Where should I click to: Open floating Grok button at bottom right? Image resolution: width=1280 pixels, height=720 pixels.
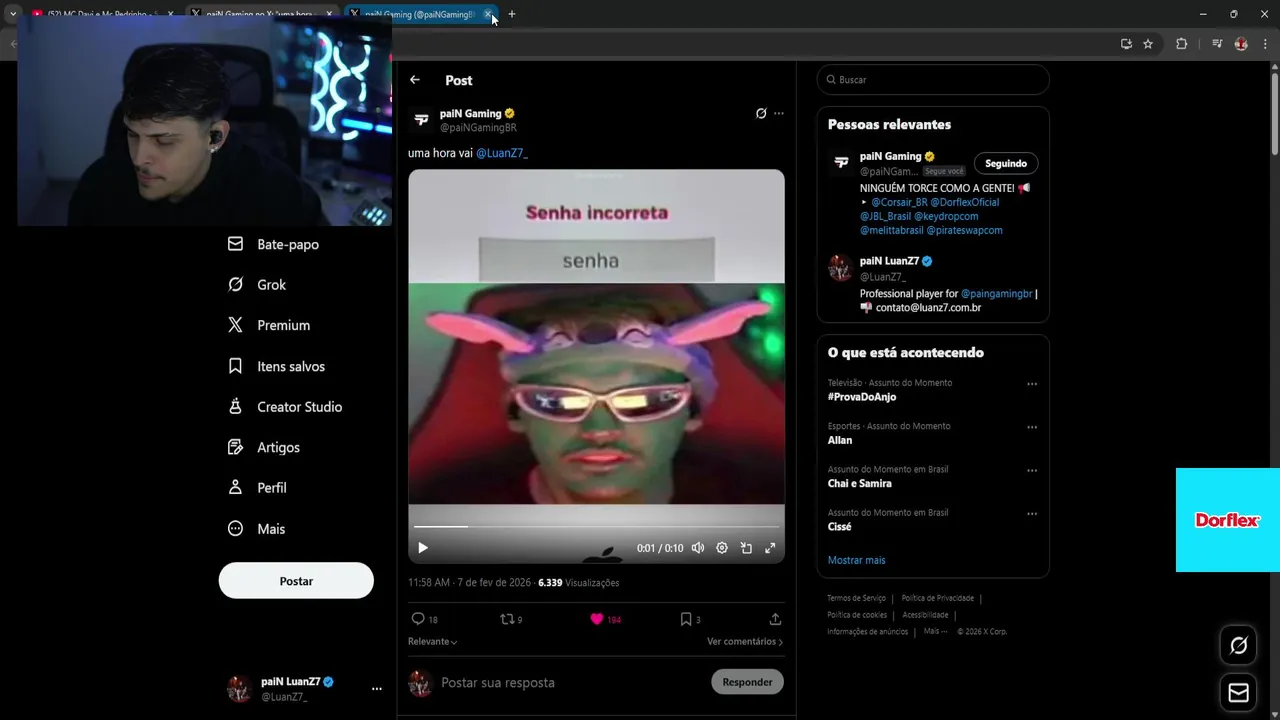(1238, 646)
